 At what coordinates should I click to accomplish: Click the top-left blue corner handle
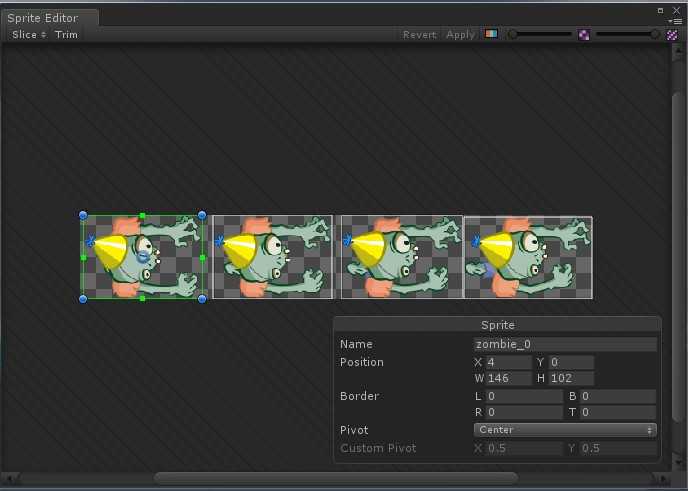(83, 215)
